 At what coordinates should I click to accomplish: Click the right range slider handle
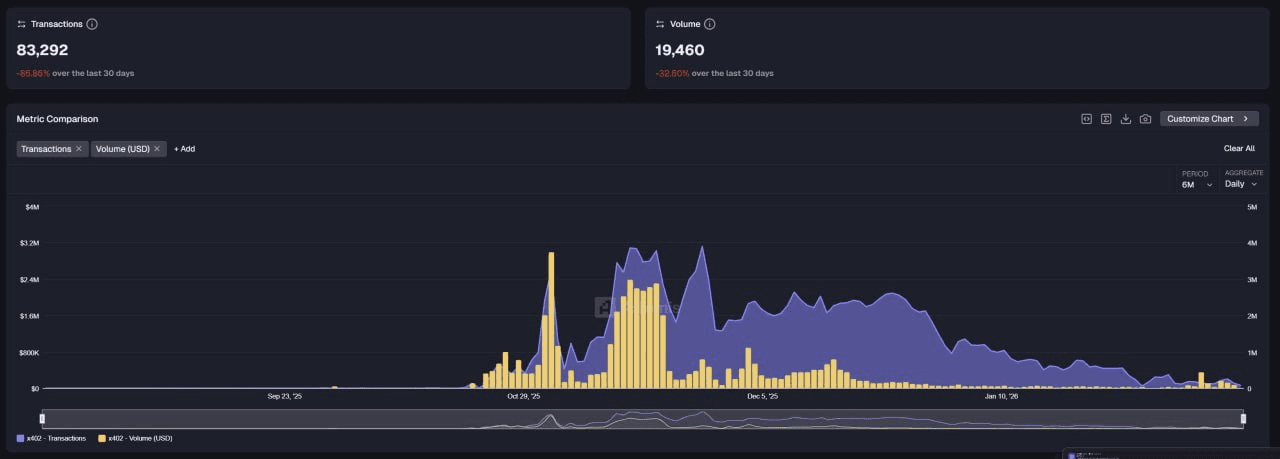(1243, 418)
